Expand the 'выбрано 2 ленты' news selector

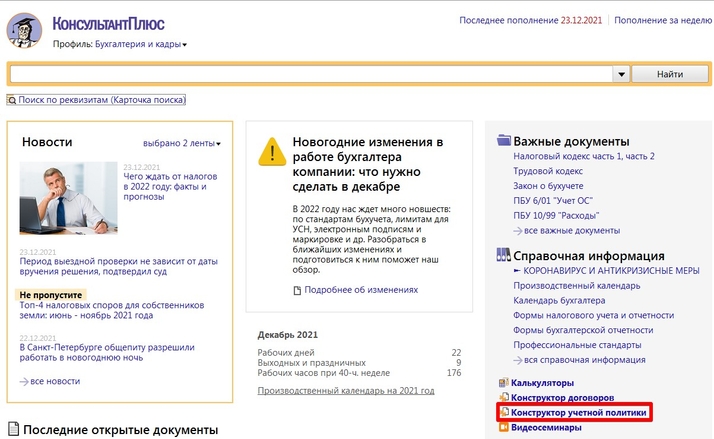(187, 143)
